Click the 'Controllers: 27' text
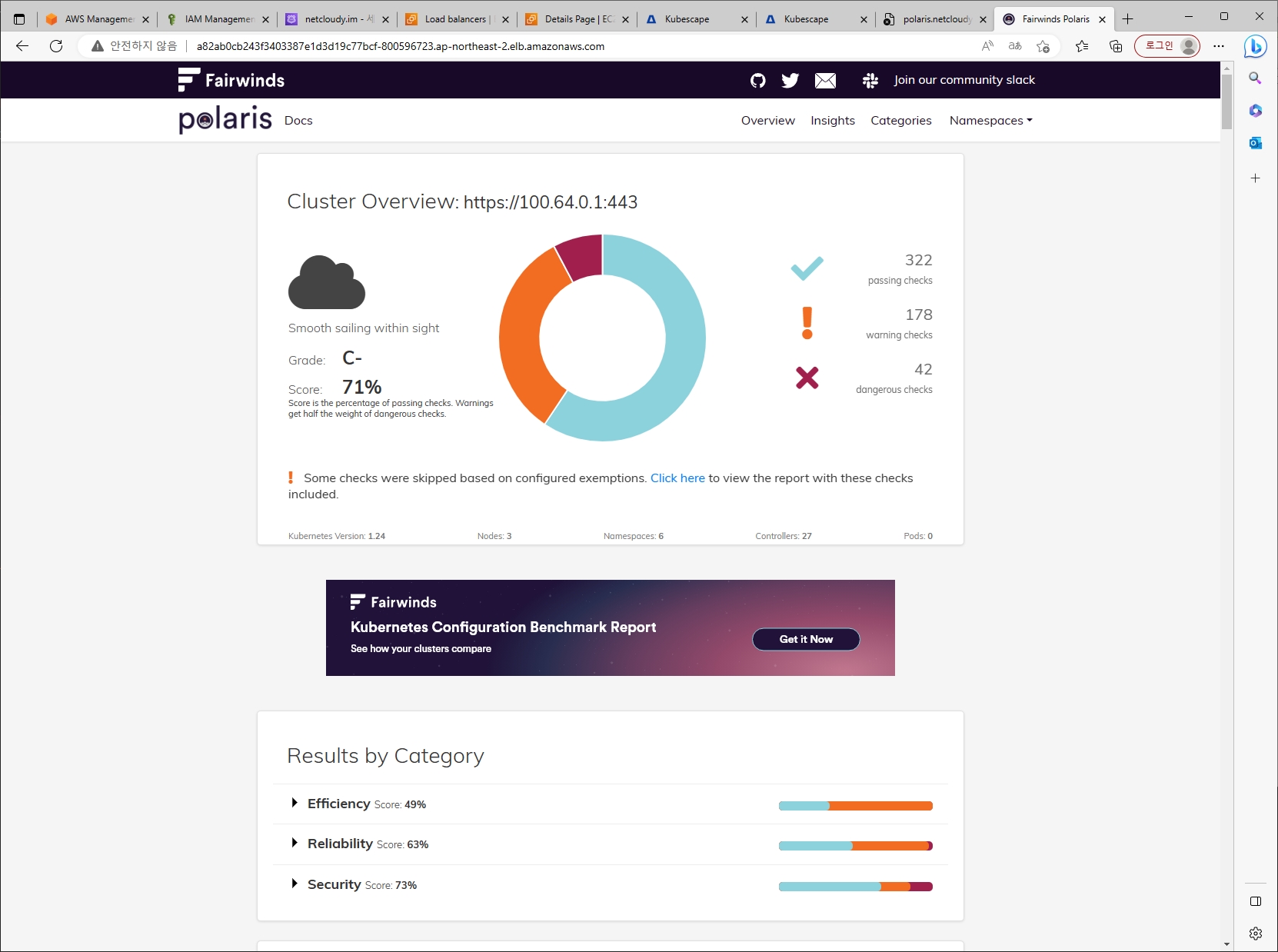 pos(783,536)
